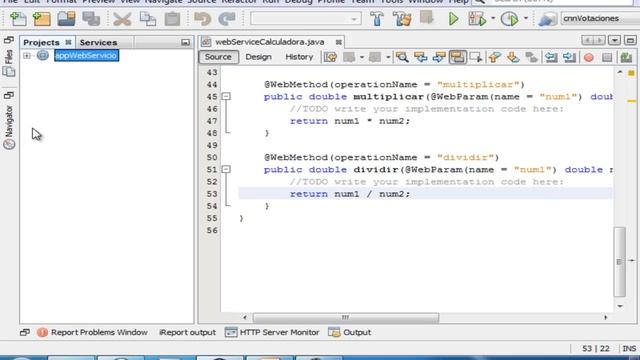The image size is (640, 360).
Task: Click the Stop Macro Recording square icon
Action: tap(607, 57)
